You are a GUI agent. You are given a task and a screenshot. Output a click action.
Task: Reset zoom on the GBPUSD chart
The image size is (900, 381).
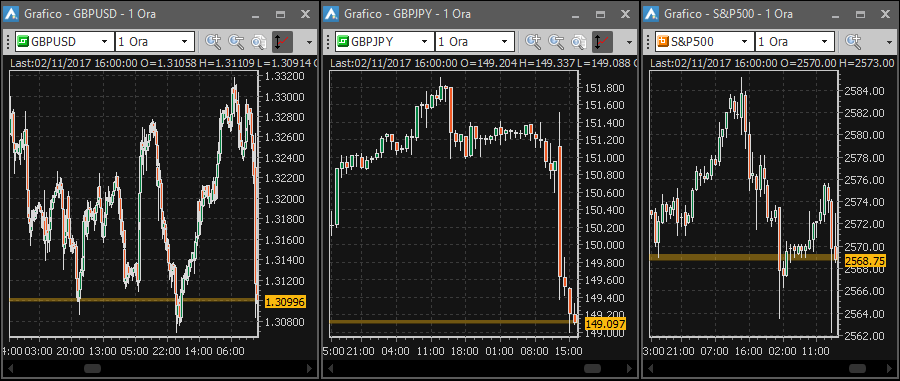coord(258,41)
